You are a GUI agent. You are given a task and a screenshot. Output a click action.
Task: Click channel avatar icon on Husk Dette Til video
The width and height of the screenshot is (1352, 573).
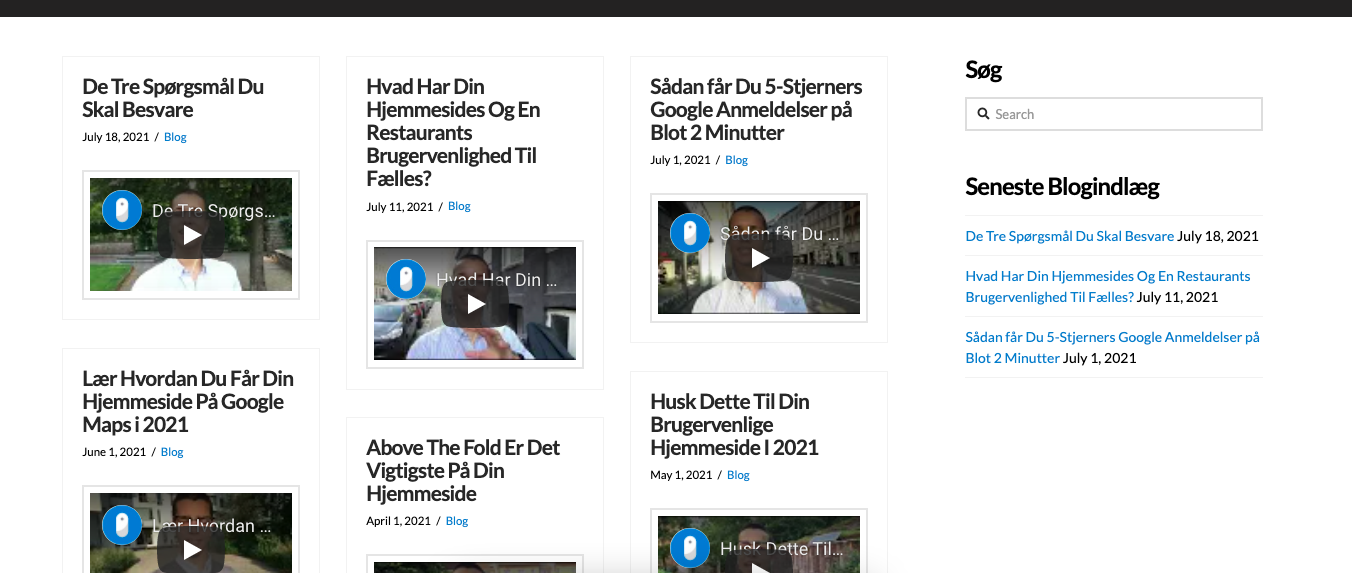[x=690, y=548]
